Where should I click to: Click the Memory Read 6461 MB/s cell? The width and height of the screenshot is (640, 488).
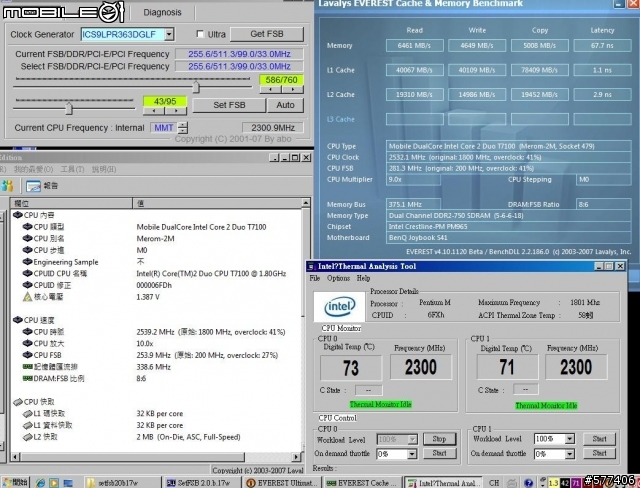pos(415,46)
